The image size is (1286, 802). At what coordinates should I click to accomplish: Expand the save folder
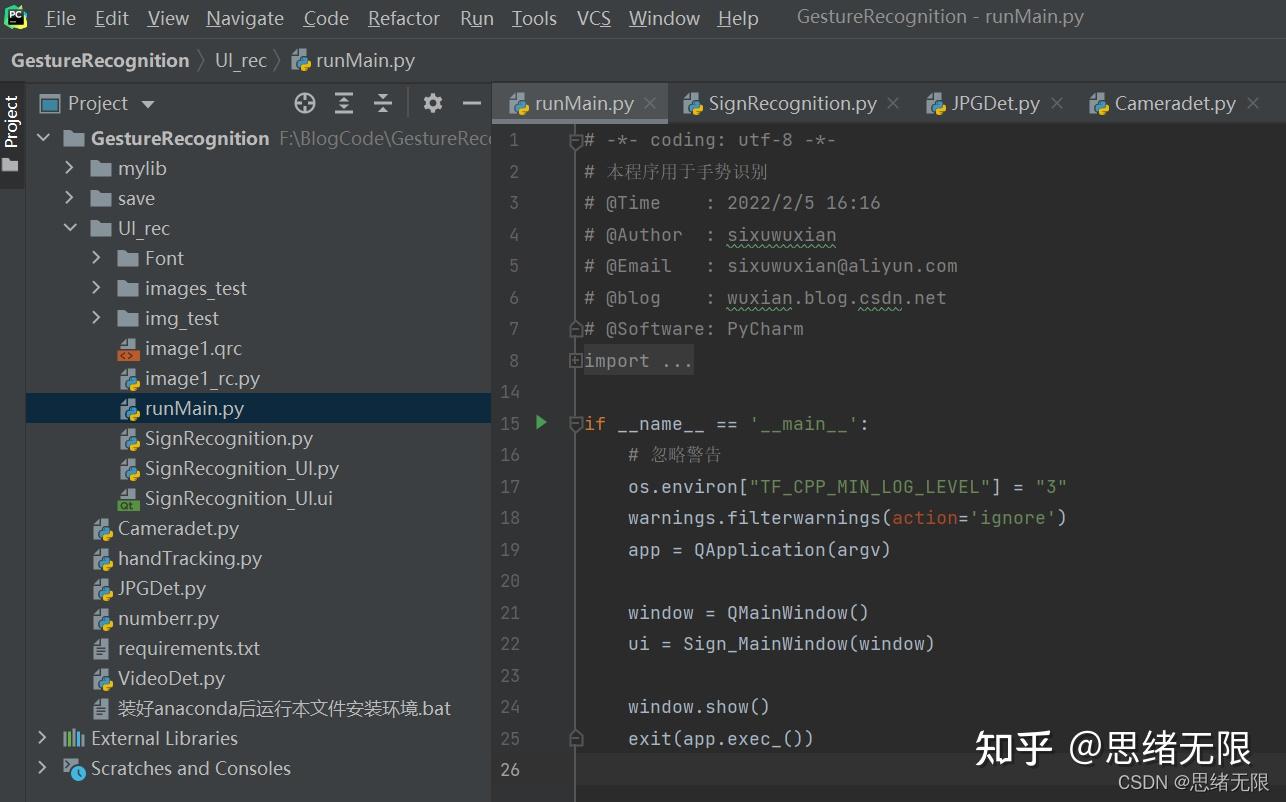click(x=70, y=198)
